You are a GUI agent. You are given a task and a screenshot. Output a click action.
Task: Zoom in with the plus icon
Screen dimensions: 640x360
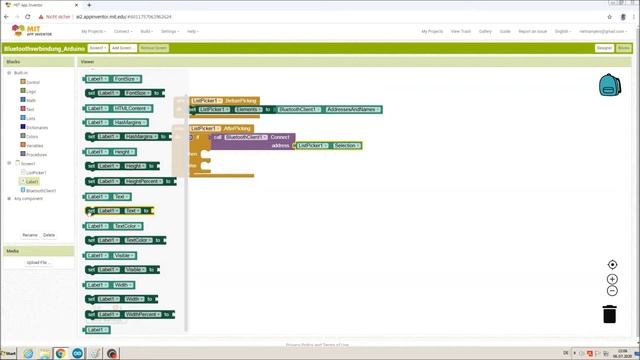click(x=612, y=279)
